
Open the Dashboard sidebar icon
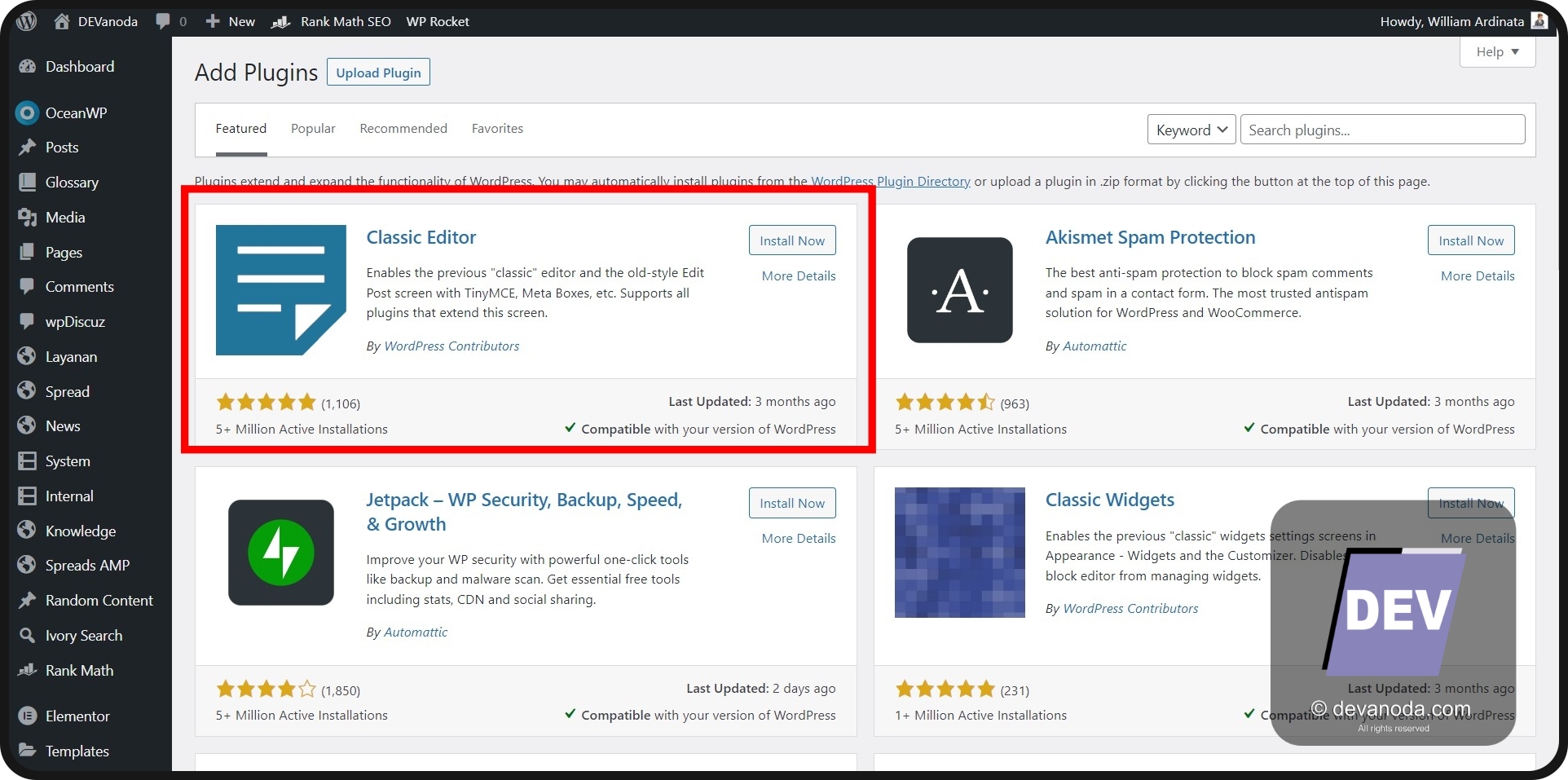pyautogui.click(x=27, y=67)
